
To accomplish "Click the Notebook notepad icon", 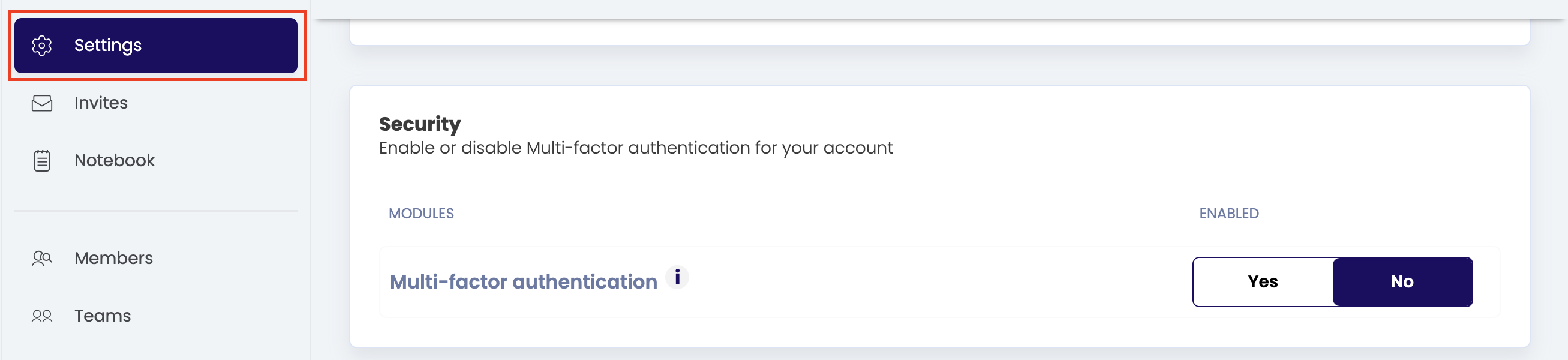I will [x=42, y=161].
